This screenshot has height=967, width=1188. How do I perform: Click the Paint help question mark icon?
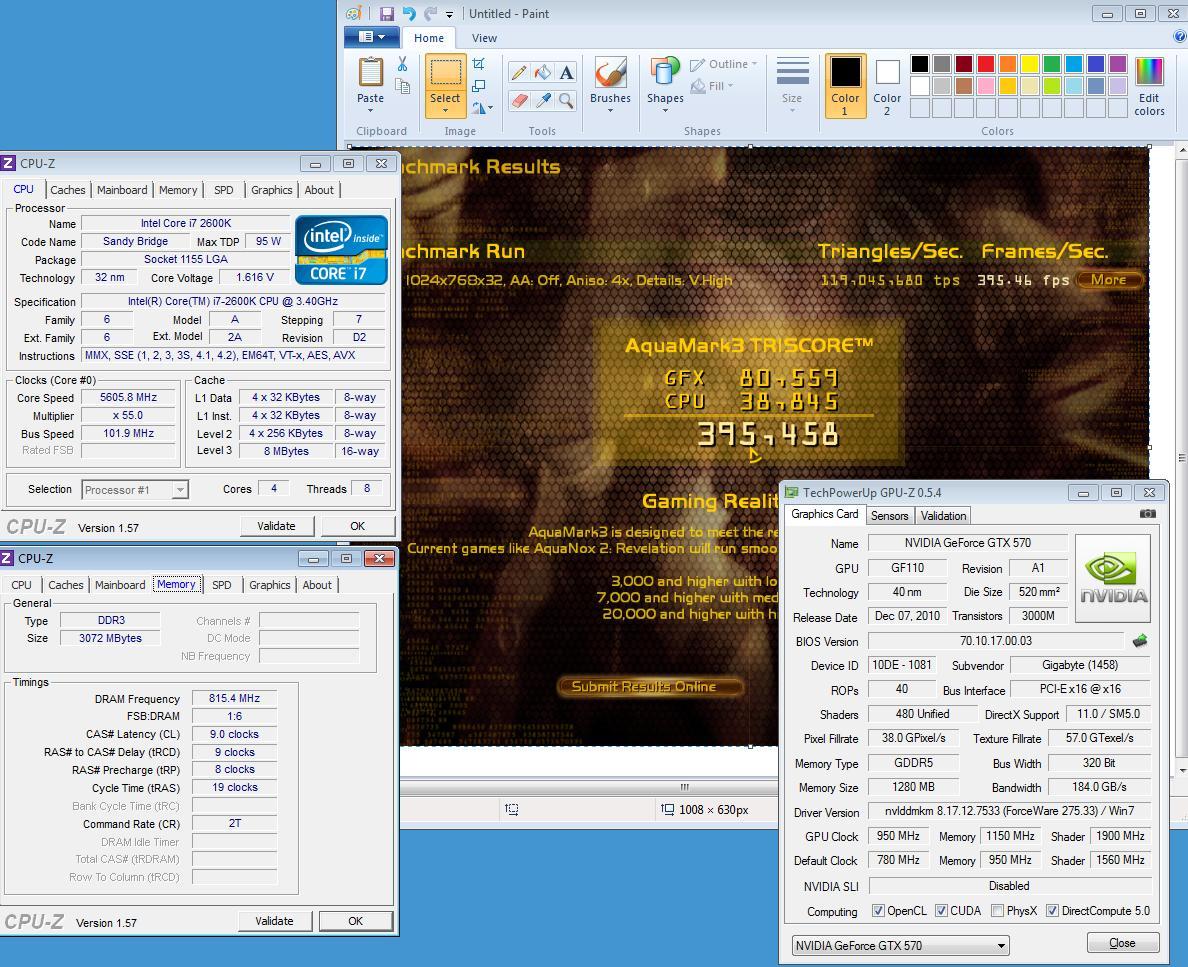click(1180, 36)
